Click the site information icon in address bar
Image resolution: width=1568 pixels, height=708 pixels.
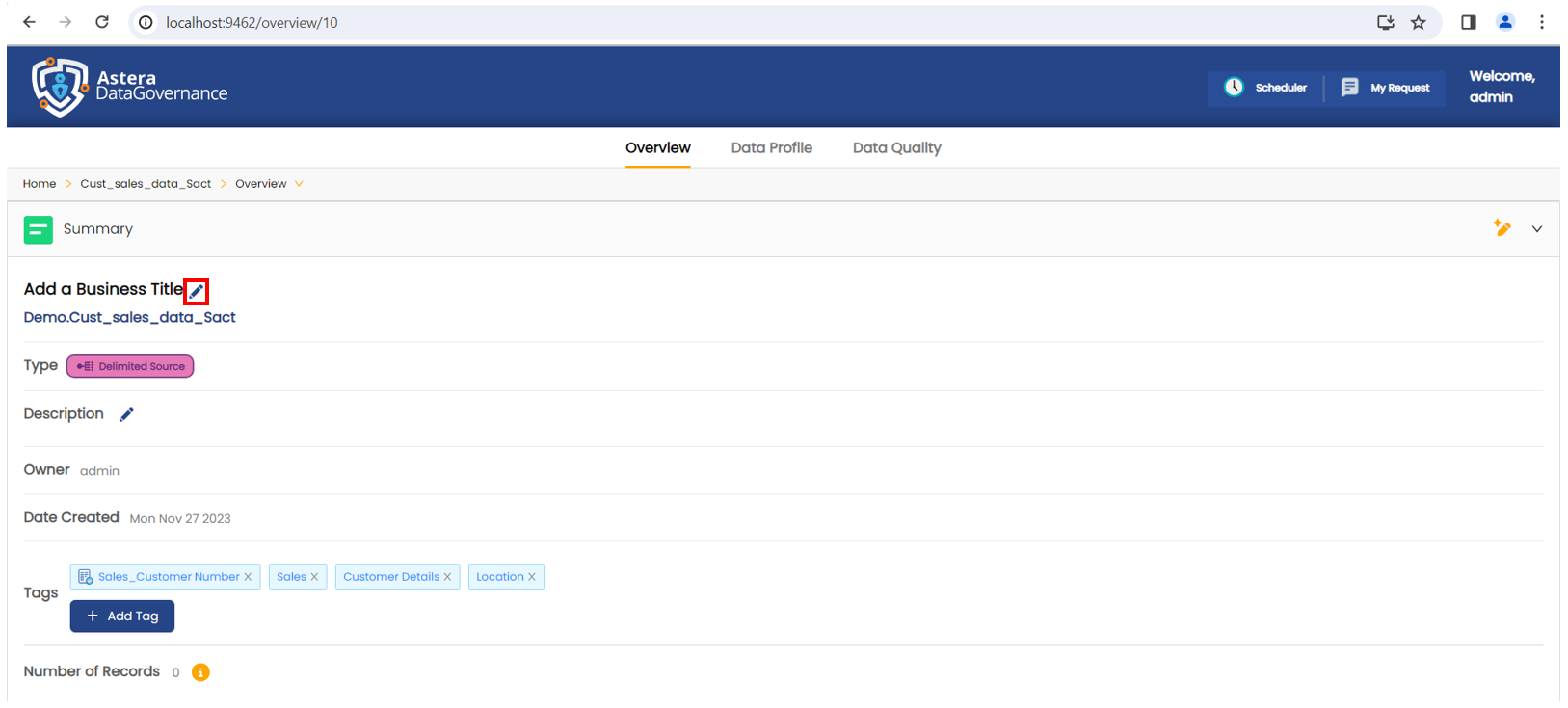pos(146,22)
